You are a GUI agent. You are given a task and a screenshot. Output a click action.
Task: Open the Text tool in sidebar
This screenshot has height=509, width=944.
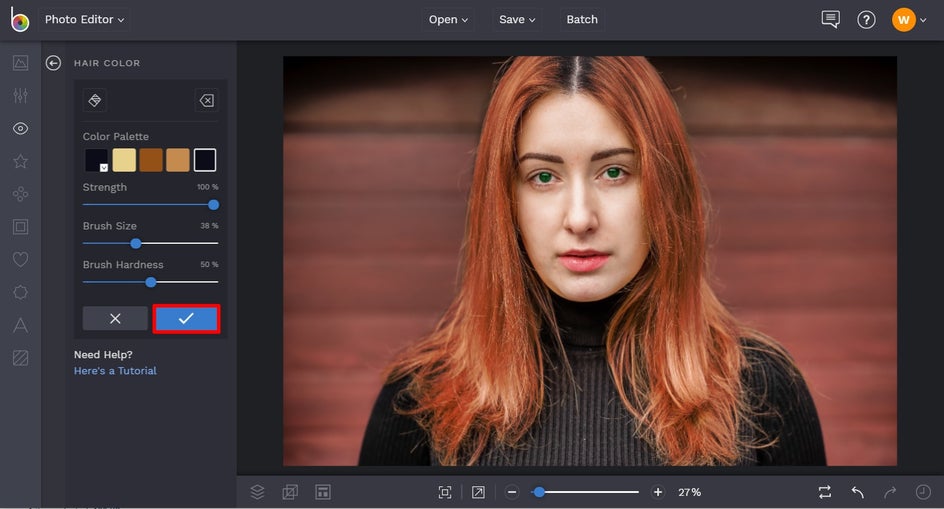(x=20, y=325)
